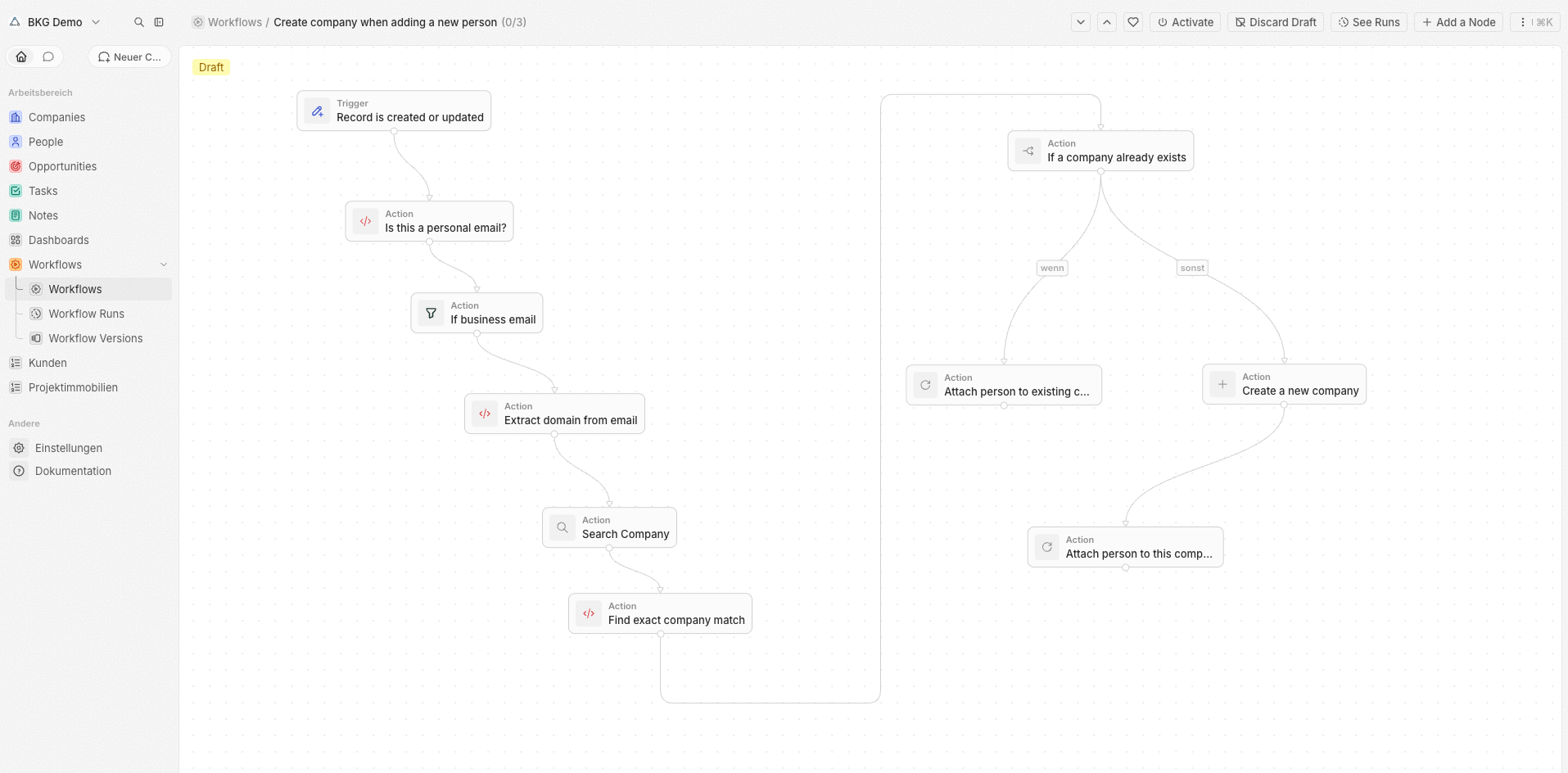Click the Kunden list icon
Viewport: 1568px width, 773px height.
click(x=16, y=363)
